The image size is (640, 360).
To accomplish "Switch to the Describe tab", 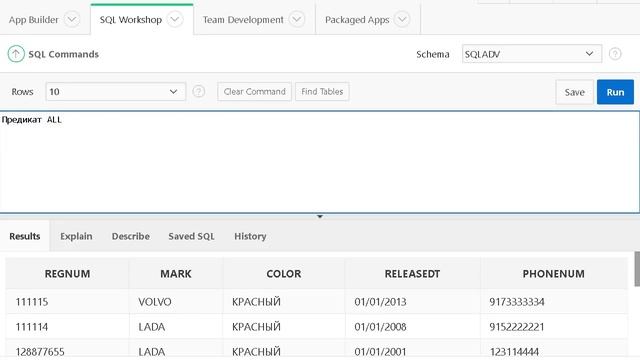I will pyautogui.click(x=131, y=236).
